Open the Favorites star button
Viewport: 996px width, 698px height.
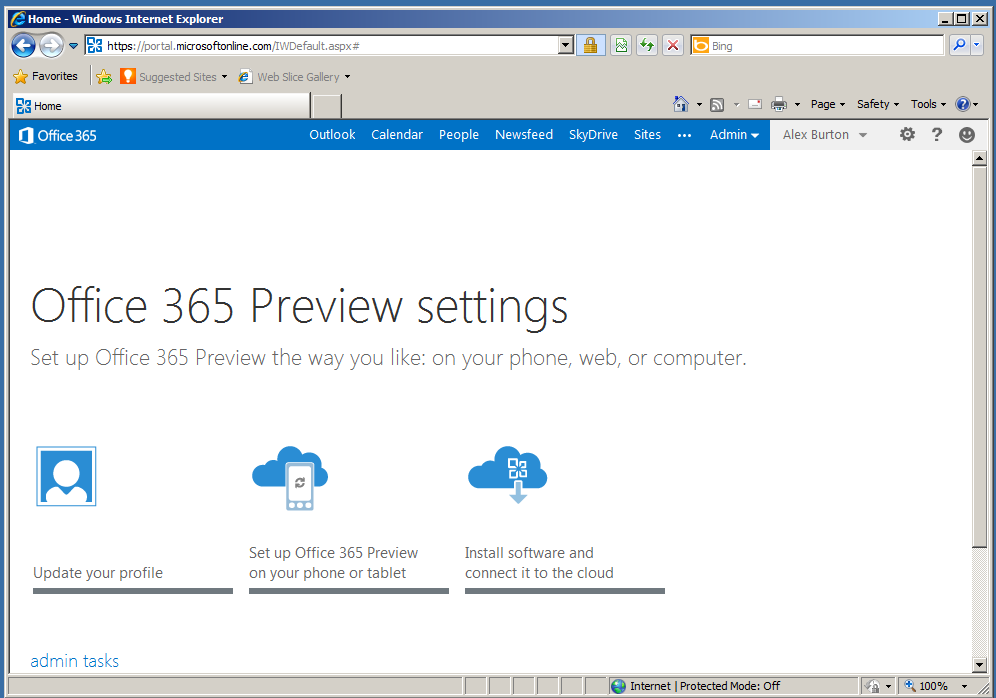46,76
